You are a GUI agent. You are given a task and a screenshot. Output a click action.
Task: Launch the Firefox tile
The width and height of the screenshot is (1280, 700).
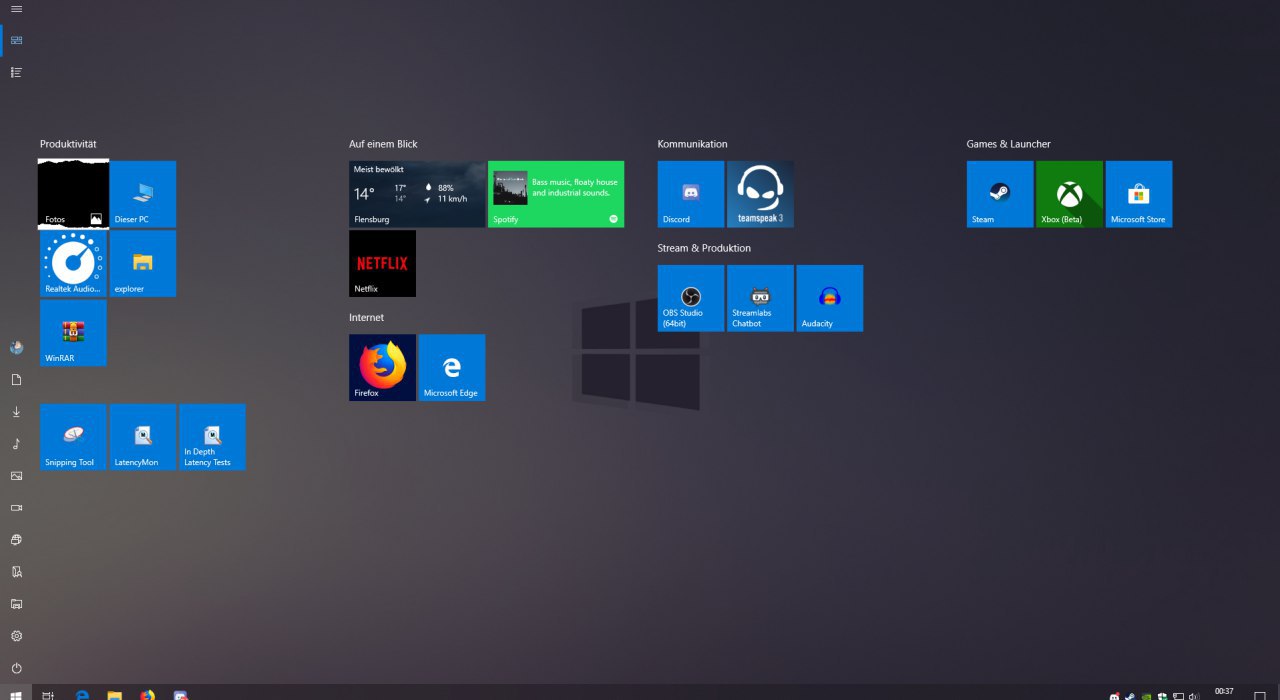pyautogui.click(x=382, y=368)
